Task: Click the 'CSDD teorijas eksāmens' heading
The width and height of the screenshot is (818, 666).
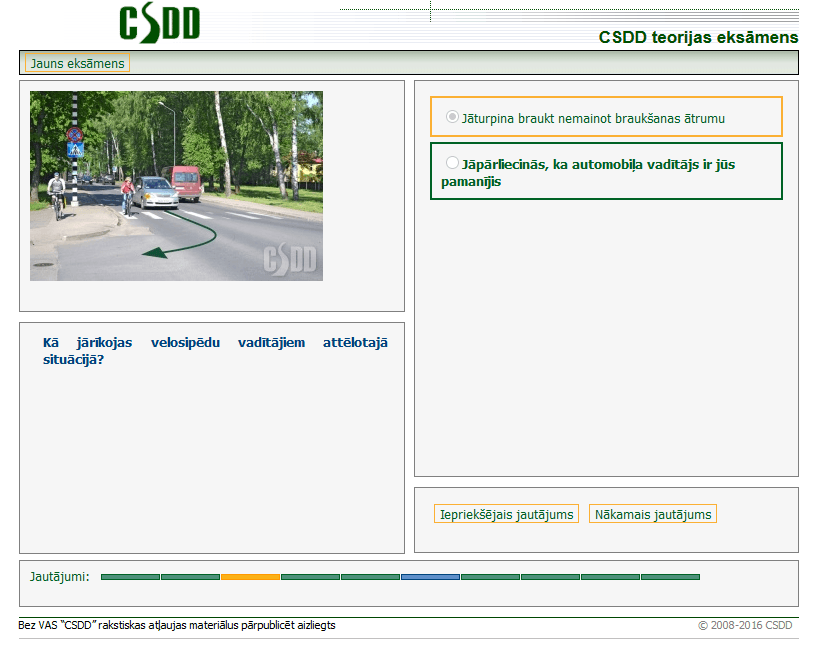Action: click(x=698, y=38)
